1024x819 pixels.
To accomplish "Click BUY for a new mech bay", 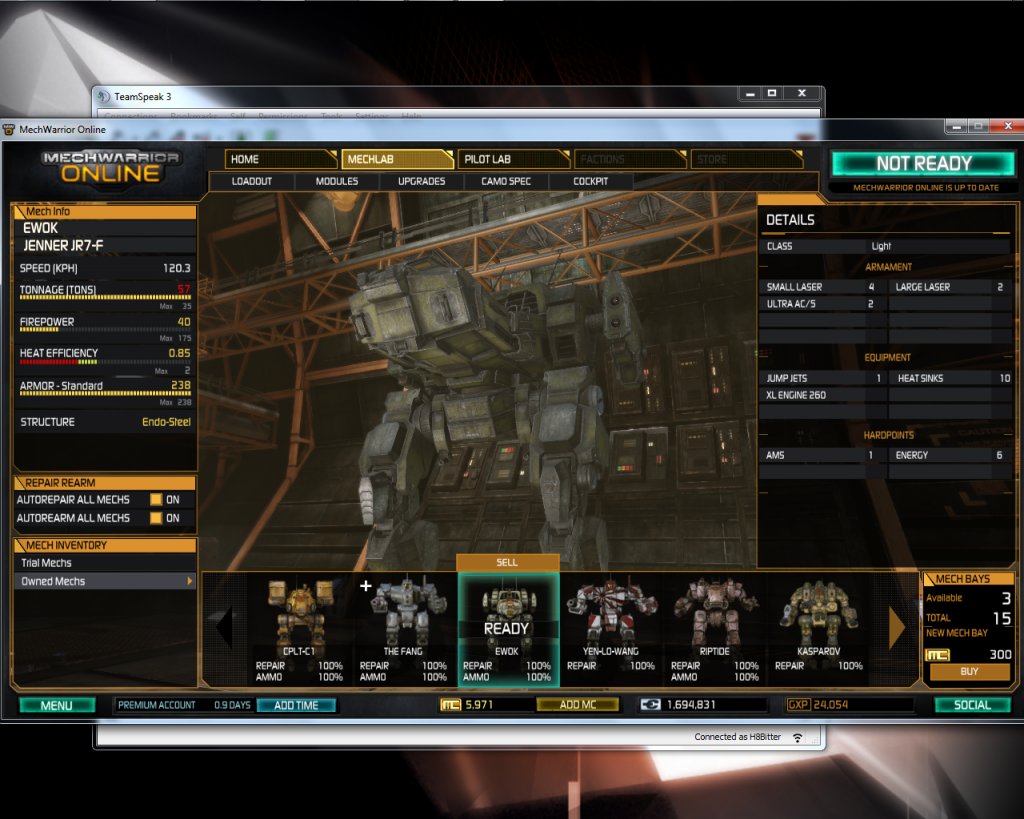I will [969, 671].
